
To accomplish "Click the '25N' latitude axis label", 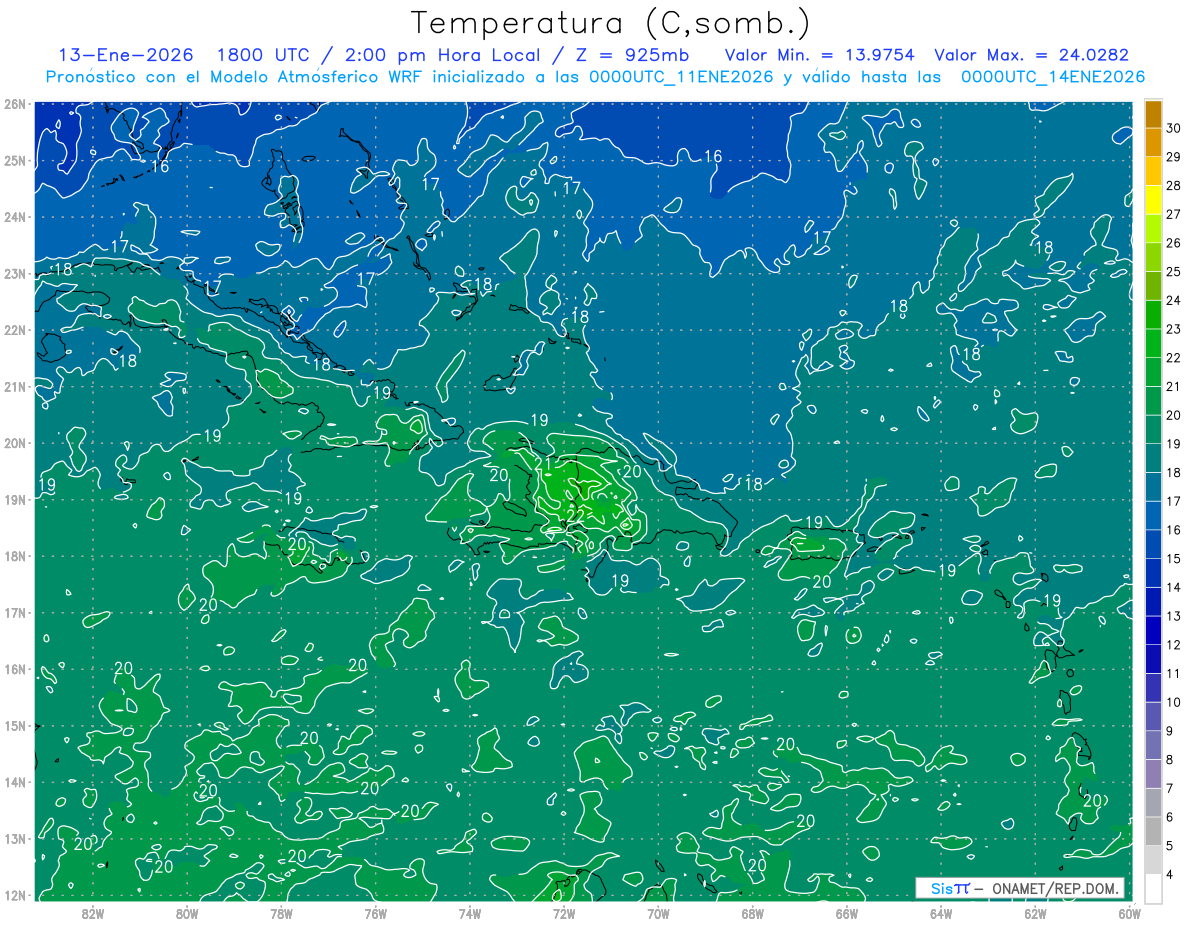I will coord(15,161).
